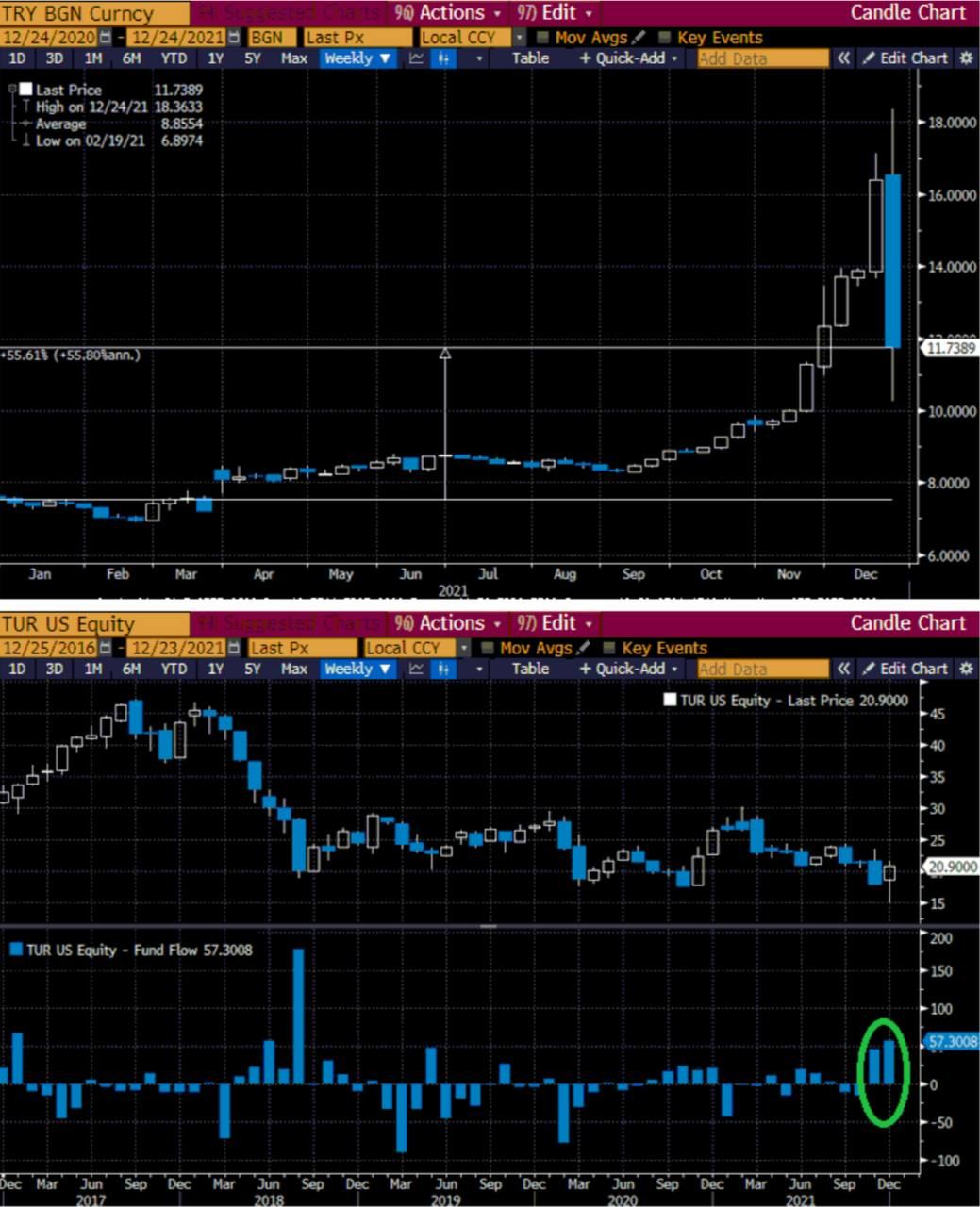Open chart type dropdown arrow in TRY chart
Image resolution: width=980 pixels, height=1207 pixels.
click(479, 58)
